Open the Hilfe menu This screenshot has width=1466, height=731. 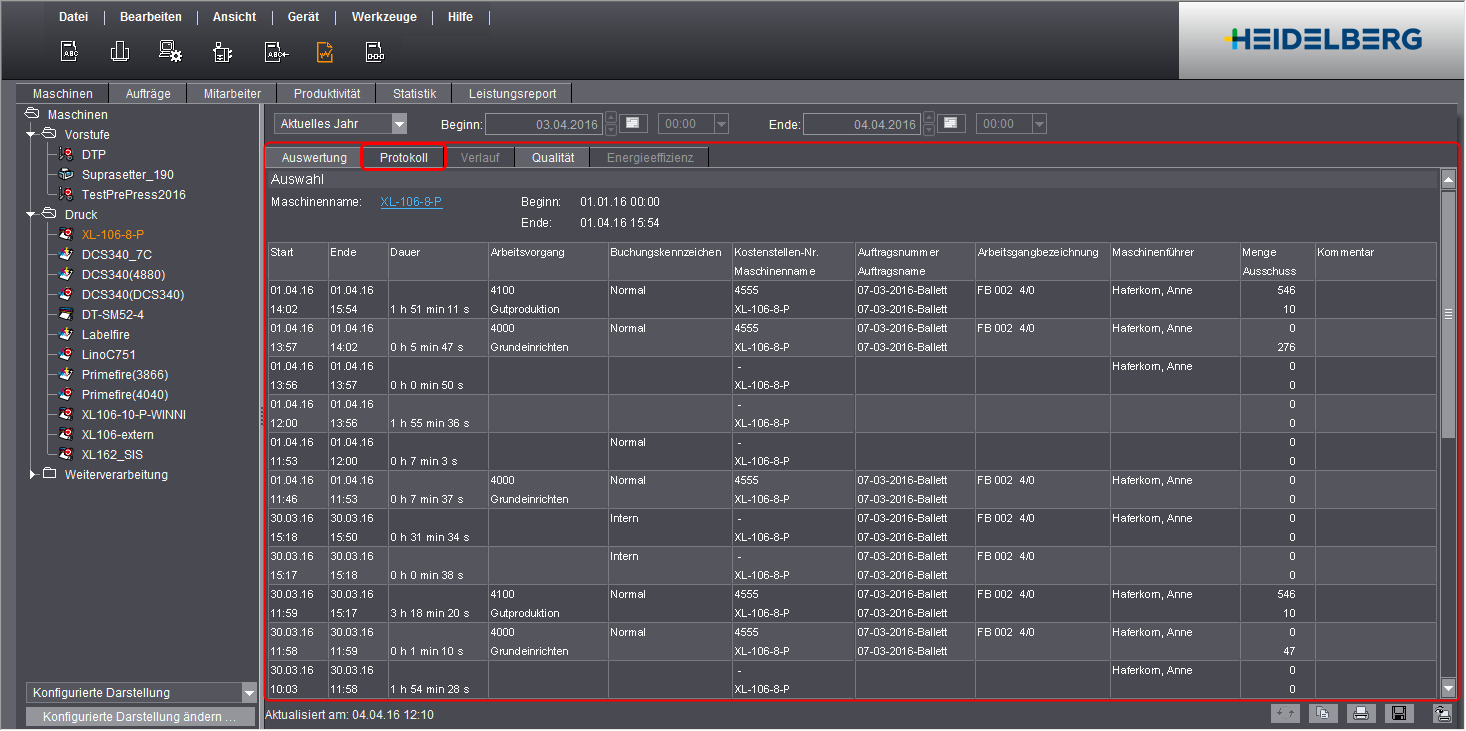click(x=460, y=17)
